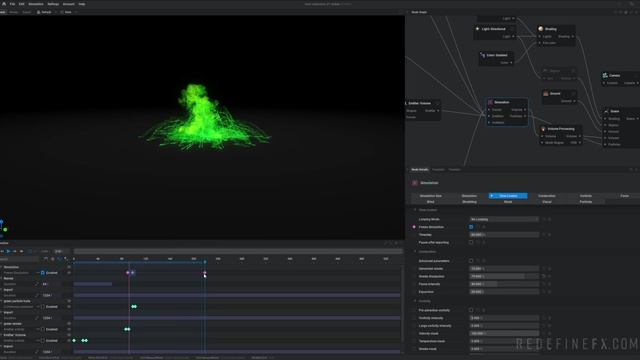Click the Camera node icon
The width and height of the screenshot is (640, 360).
605,76
